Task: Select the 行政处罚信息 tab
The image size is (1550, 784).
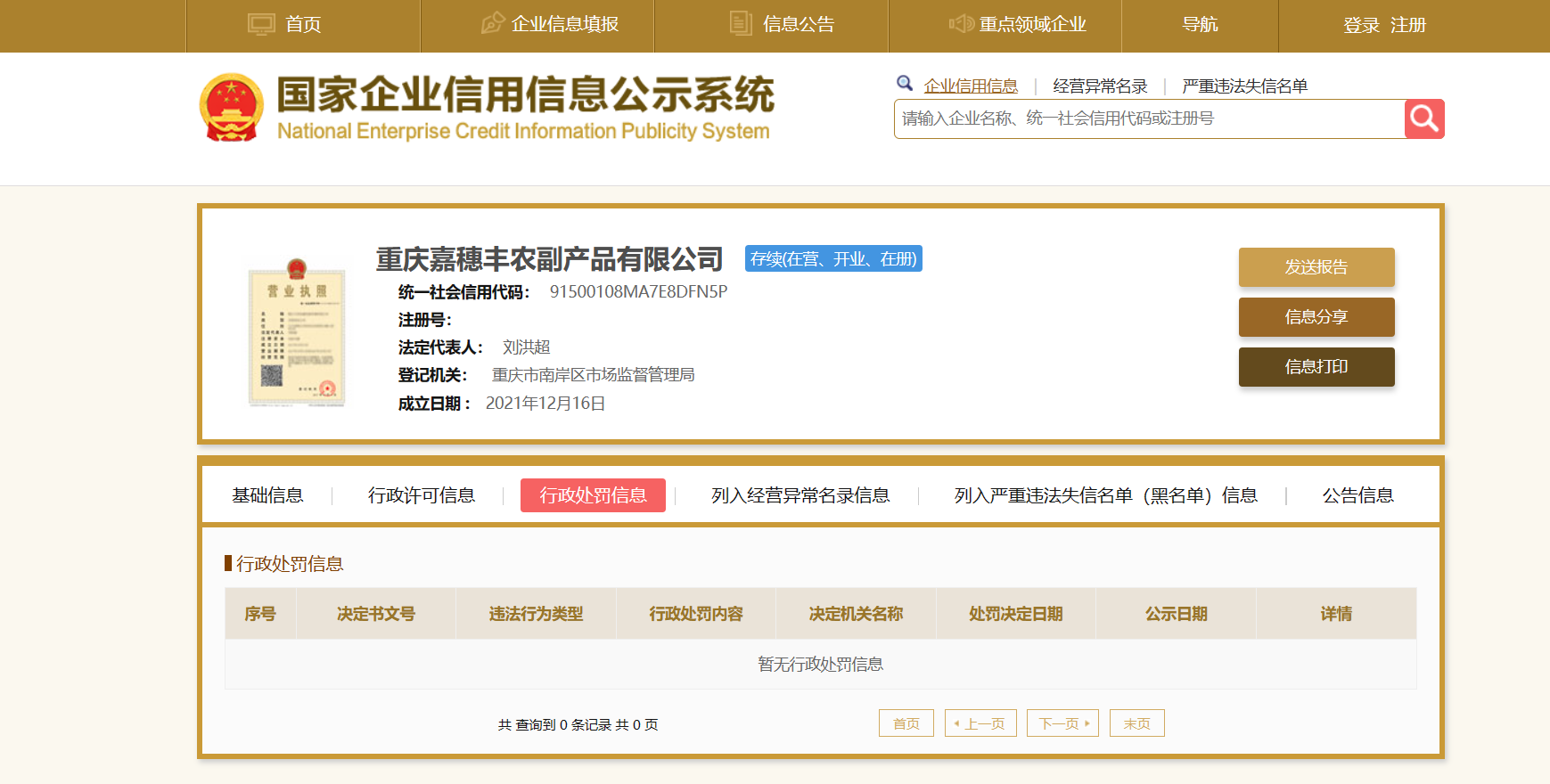Action: [x=593, y=495]
